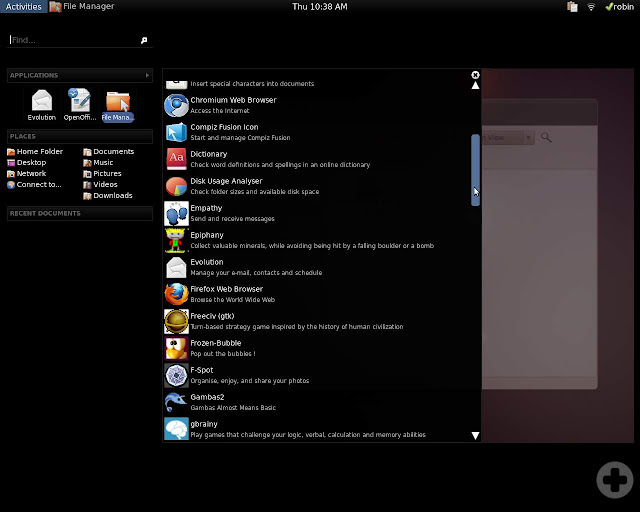640x512 pixels.
Task: Launch the Epiphany game icon
Action: pos(175,240)
